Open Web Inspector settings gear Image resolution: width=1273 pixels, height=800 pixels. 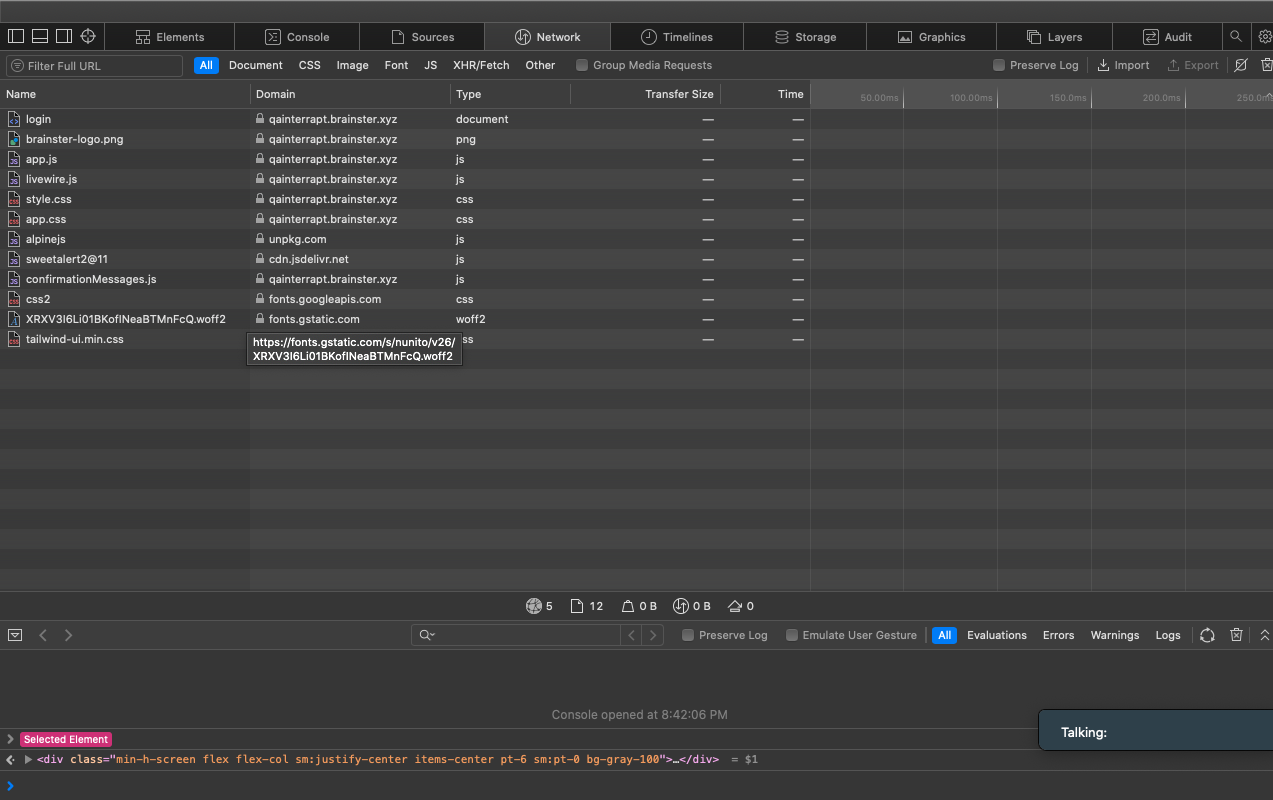tap(1264, 37)
